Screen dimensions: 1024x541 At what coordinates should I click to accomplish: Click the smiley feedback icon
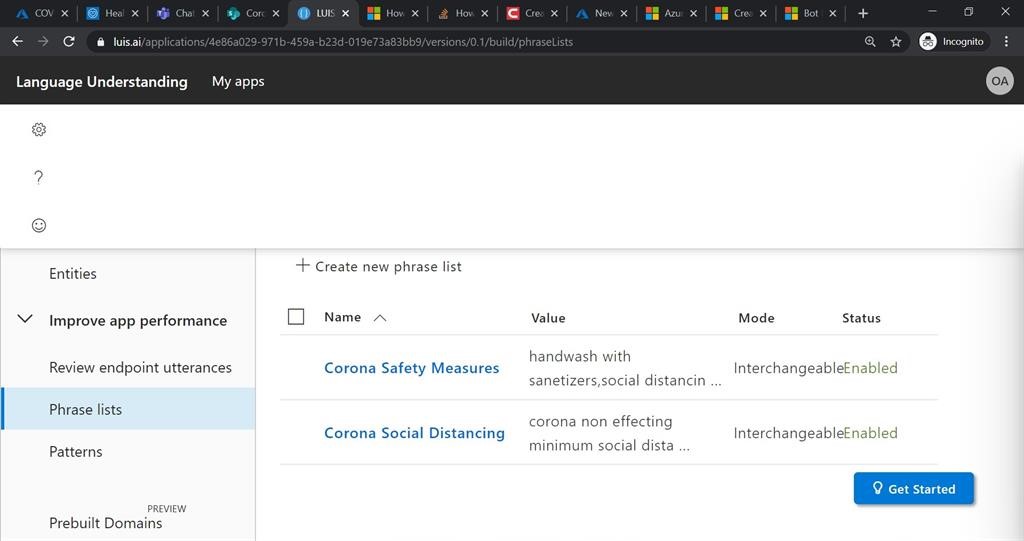click(39, 225)
